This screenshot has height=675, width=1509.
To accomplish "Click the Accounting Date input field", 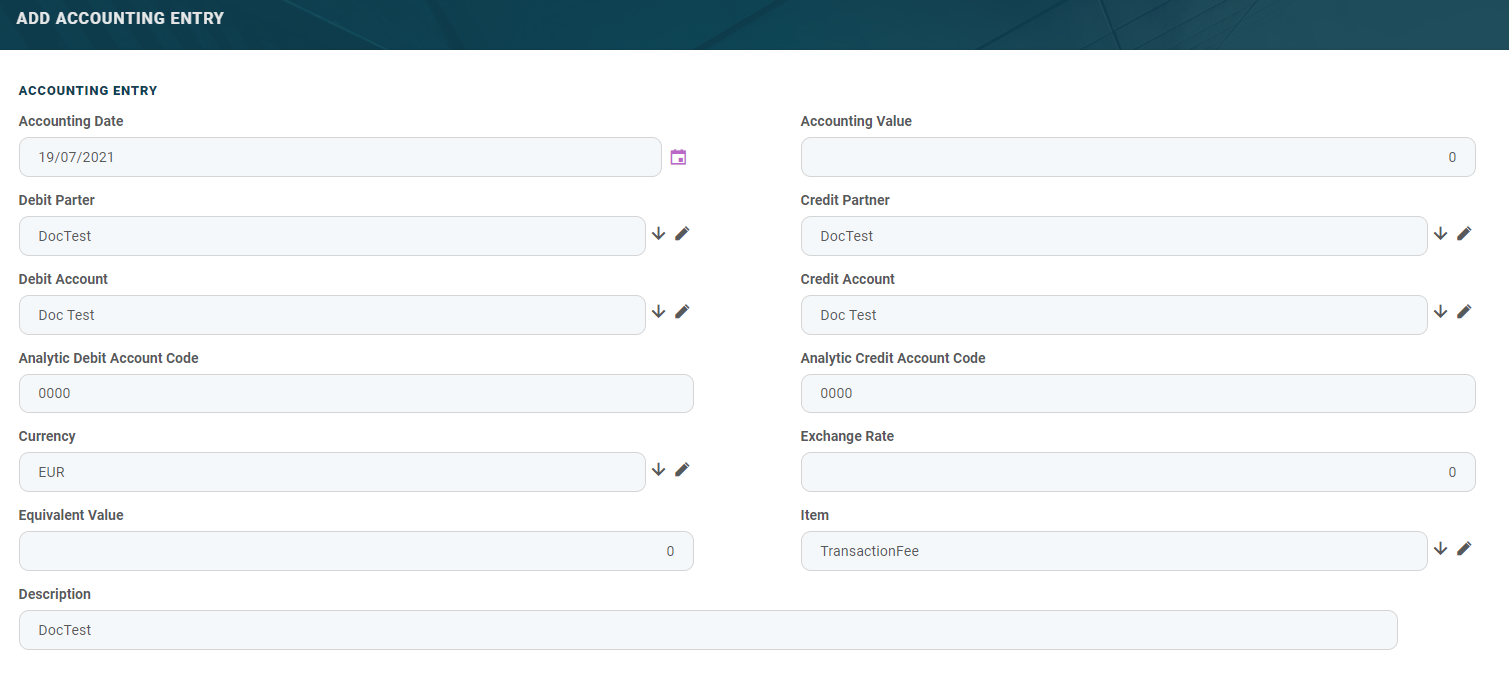I will [x=340, y=157].
